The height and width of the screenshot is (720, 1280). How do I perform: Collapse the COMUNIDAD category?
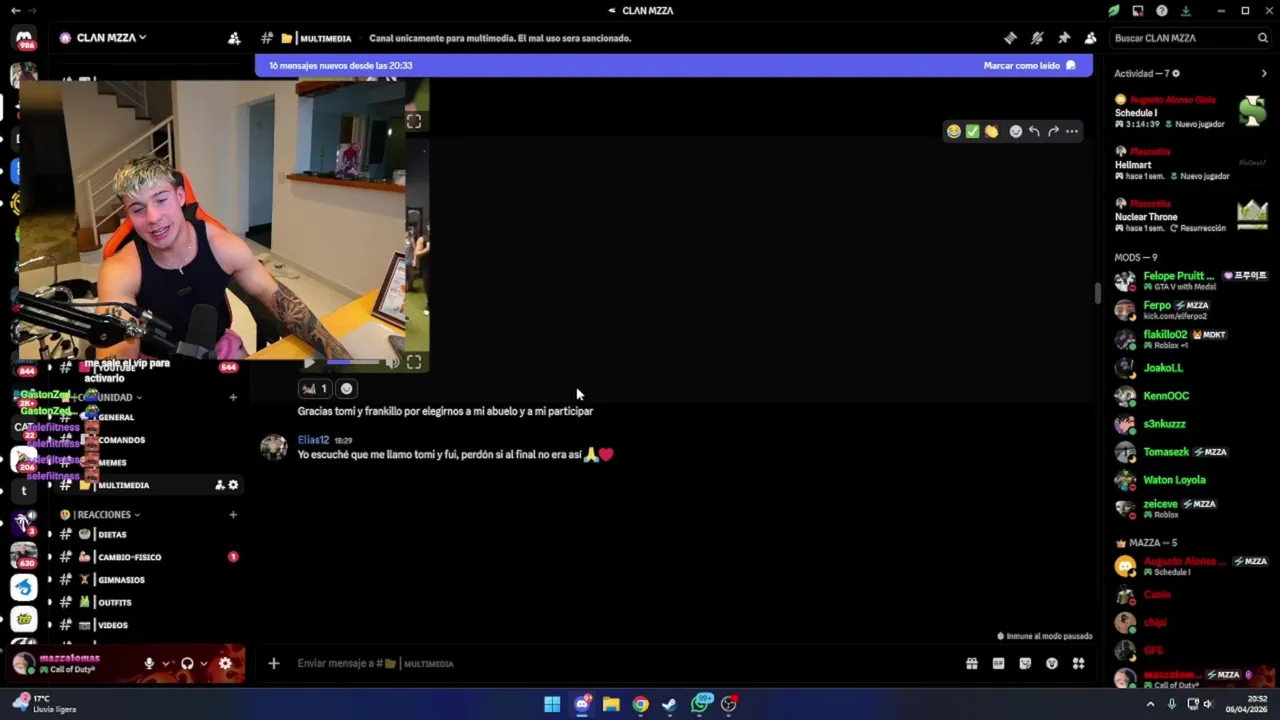click(110, 397)
